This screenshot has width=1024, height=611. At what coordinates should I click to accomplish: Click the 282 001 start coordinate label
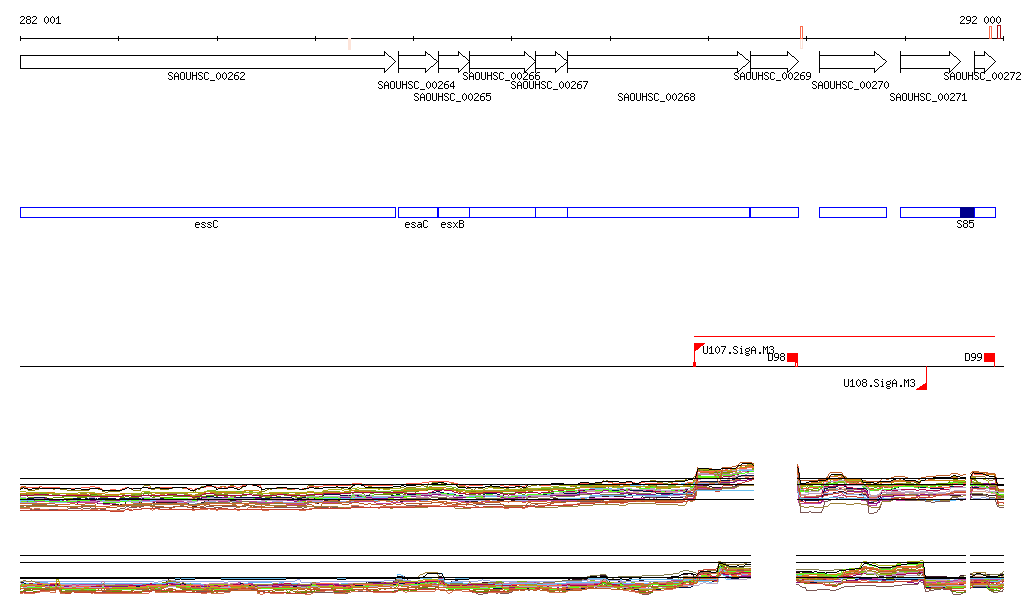pyautogui.click(x=40, y=20)
